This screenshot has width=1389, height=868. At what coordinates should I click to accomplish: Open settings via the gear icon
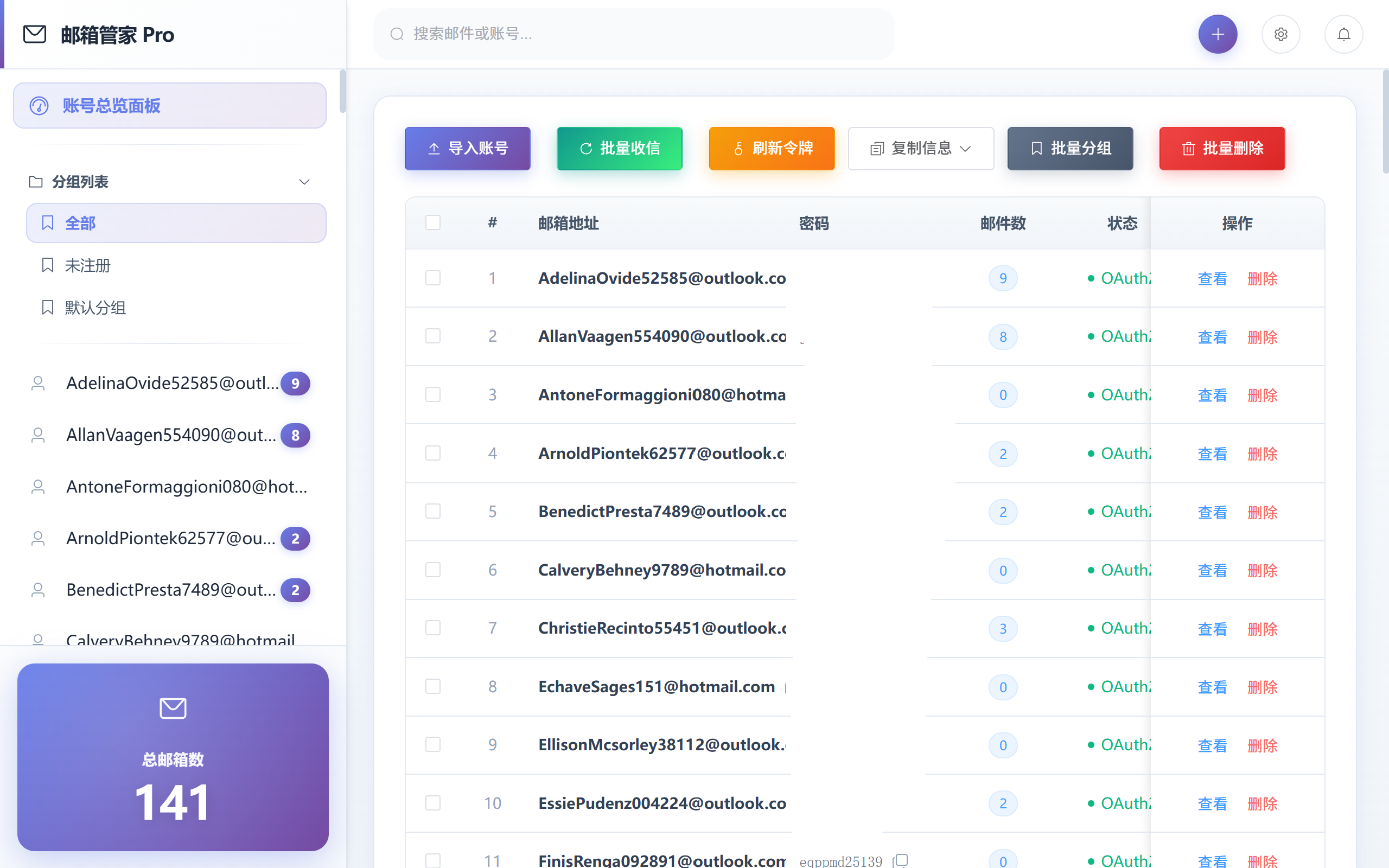coord(1280,34)
